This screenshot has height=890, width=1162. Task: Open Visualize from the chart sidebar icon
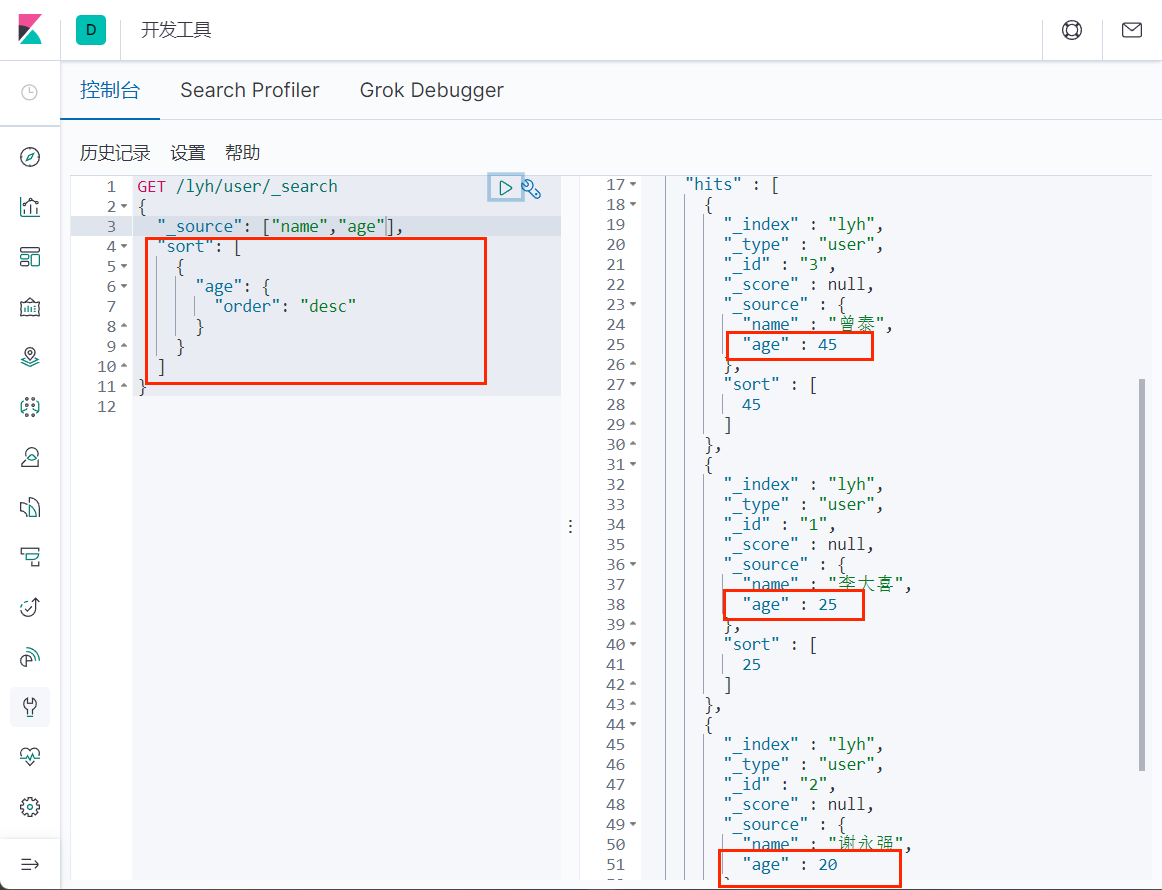pyautogui.click(x=30, y=207)
